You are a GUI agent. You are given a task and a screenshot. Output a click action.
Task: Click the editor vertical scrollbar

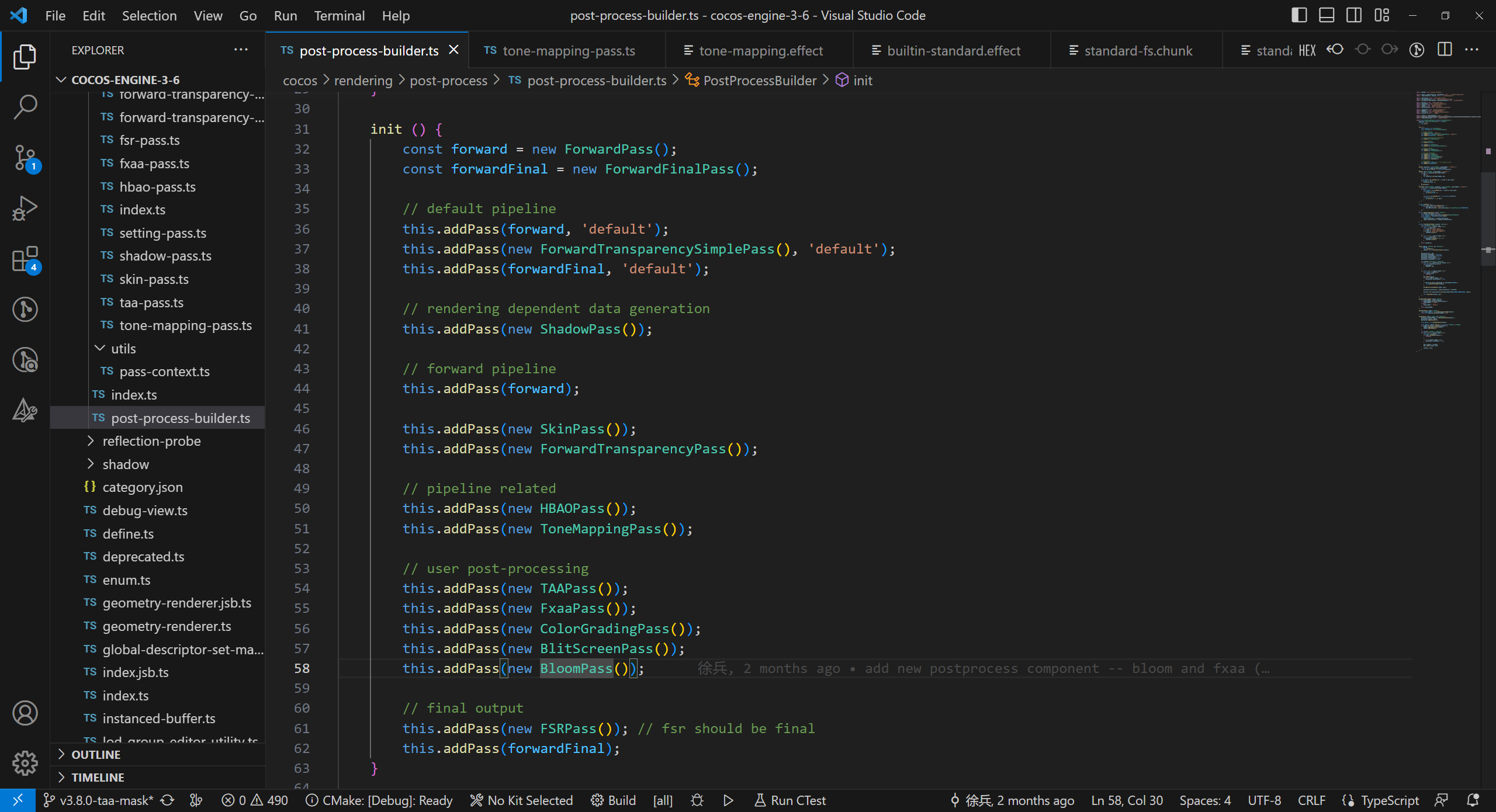click(1488, 219)
